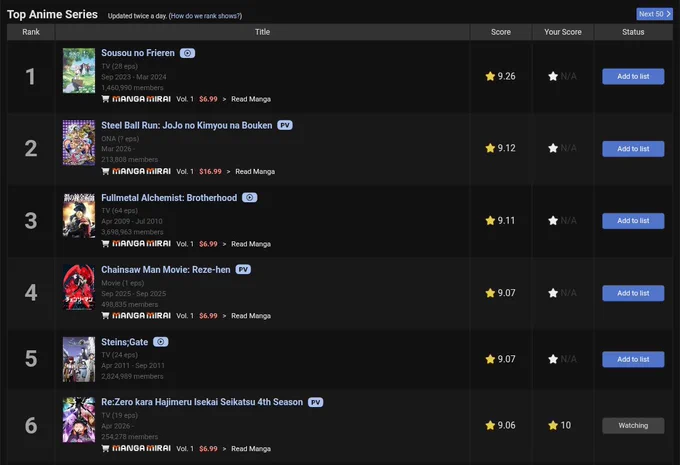Click the white Your Score star for Fullmetal Alchemist
Viewport: 680px width, 465px height.
(x=553, y=221)
